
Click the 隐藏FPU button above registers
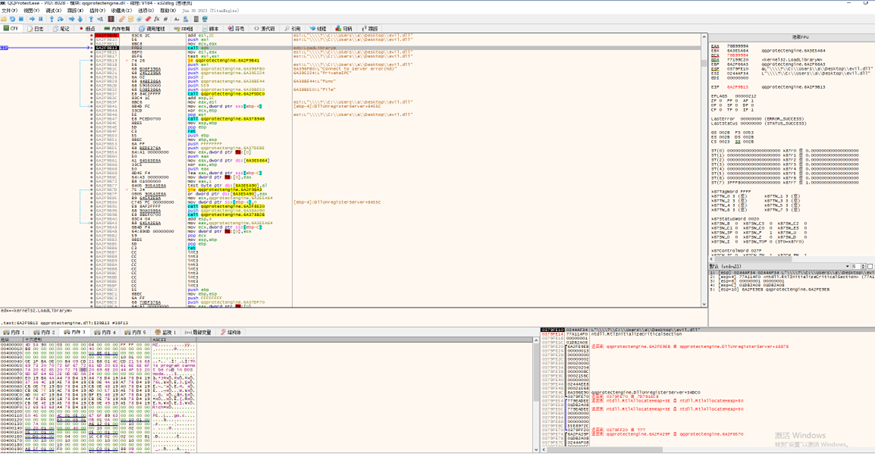coord(801,37)
